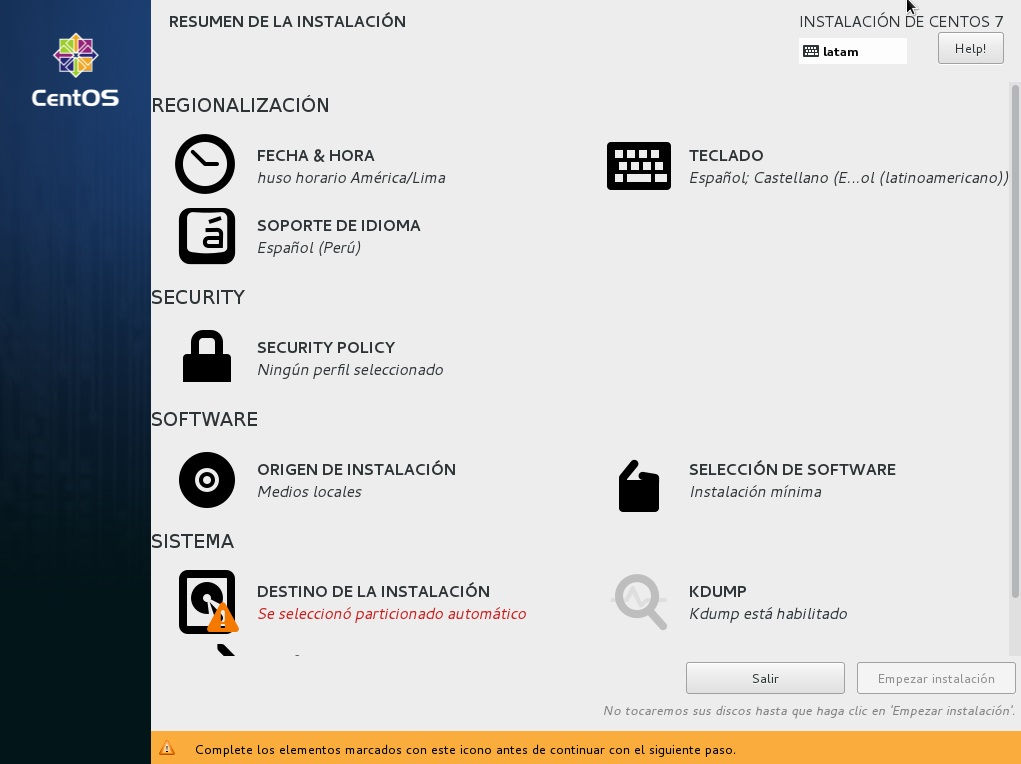Open 'Se seleccionó particionado automático' link

[x=391, y=613]
